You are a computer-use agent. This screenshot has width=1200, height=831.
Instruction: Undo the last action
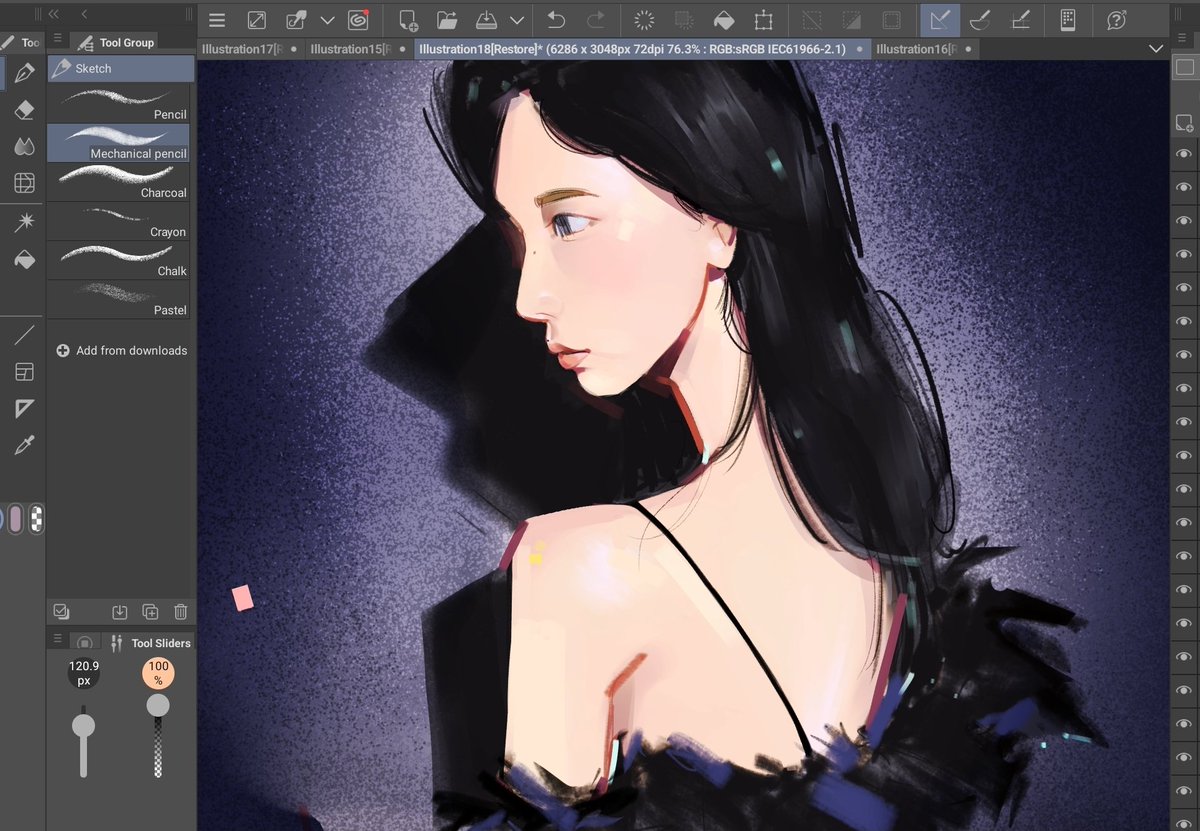pyautogui.click(x=556, y=20)
